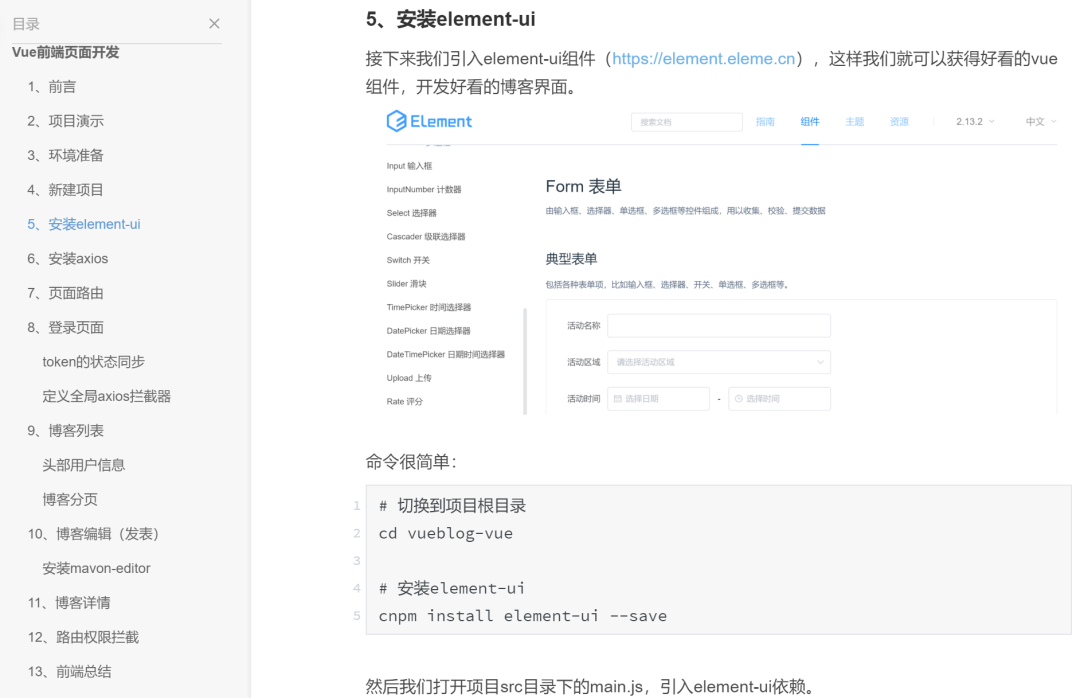Jump to 10、博客编辑（发表）
The image size is (1080, 698).
tap(94, 535)
